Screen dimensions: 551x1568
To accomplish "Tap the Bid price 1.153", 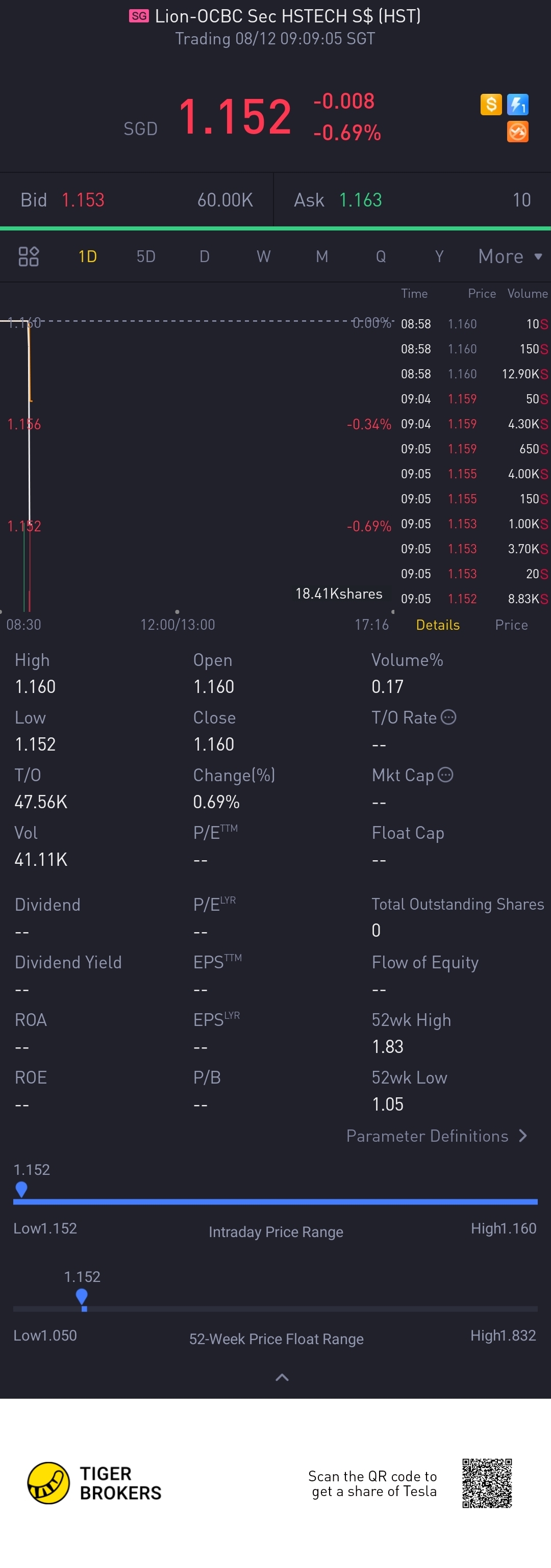I will pyautogui.click(x=83, y=200).
